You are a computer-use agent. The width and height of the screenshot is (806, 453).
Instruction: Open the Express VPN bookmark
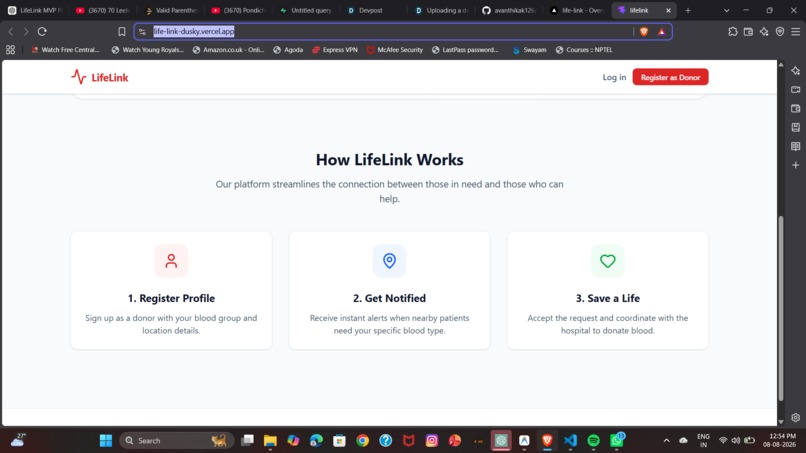point(335,50)
